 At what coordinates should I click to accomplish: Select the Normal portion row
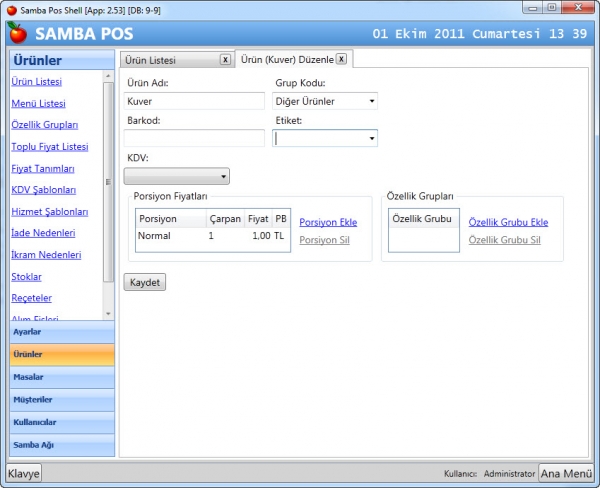tap(213, 235)
